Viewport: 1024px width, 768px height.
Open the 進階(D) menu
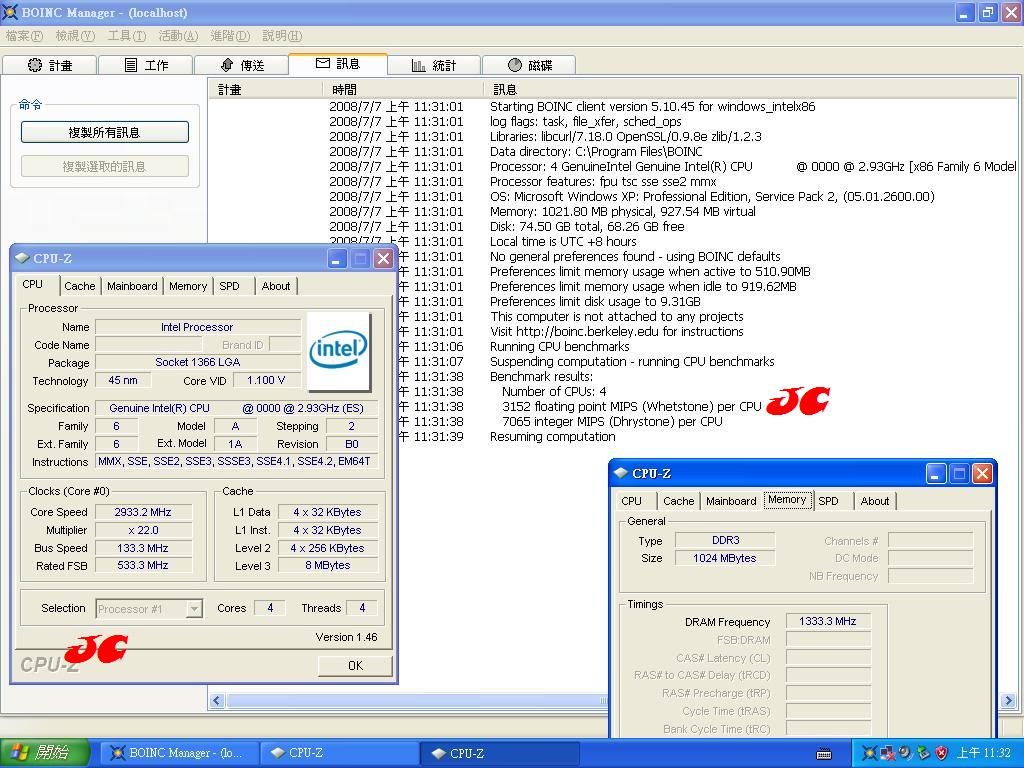click(230, 36)
